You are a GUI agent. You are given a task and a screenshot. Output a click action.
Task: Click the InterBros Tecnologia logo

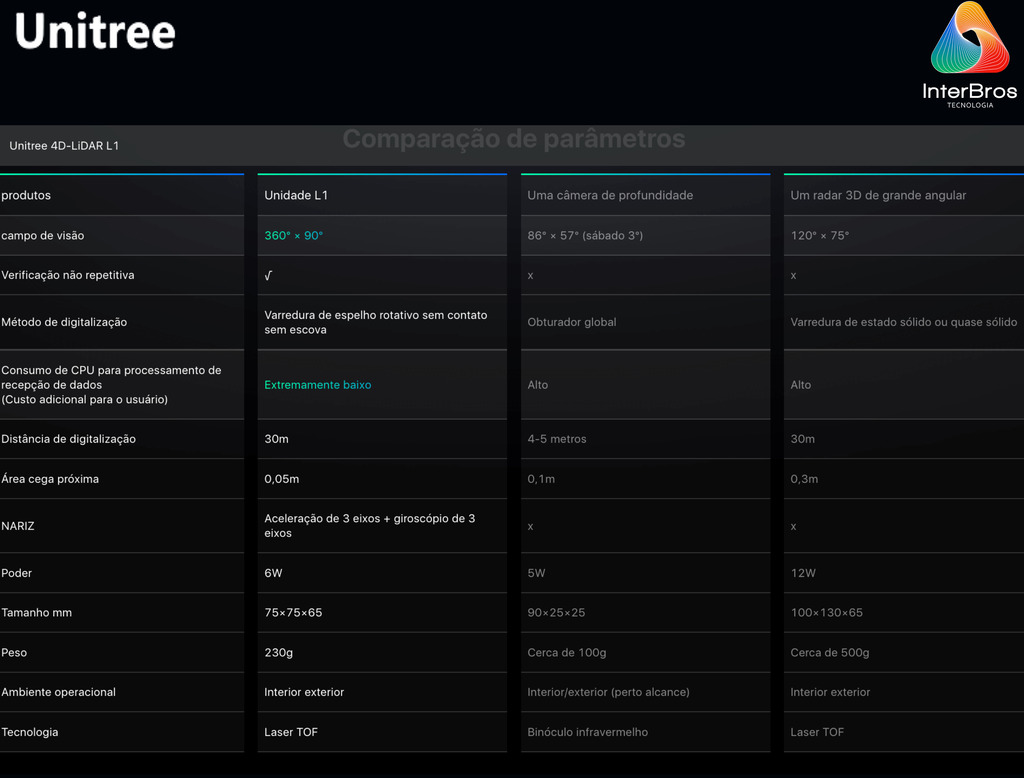coord(970,55)
